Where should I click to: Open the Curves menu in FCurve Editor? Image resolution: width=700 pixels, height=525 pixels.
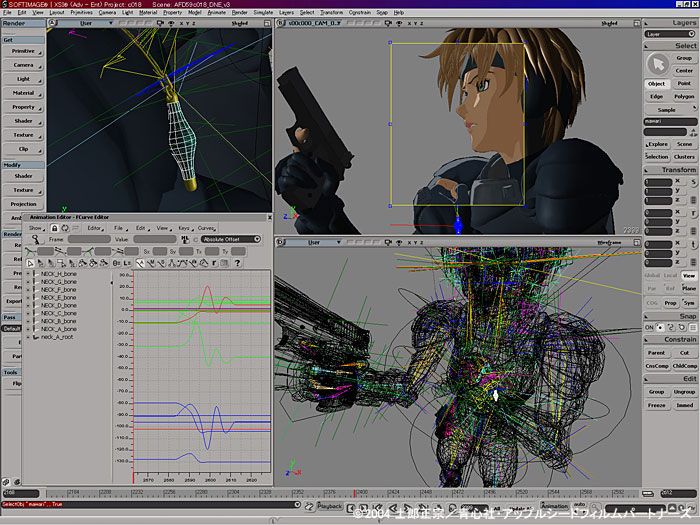point(207,228)
